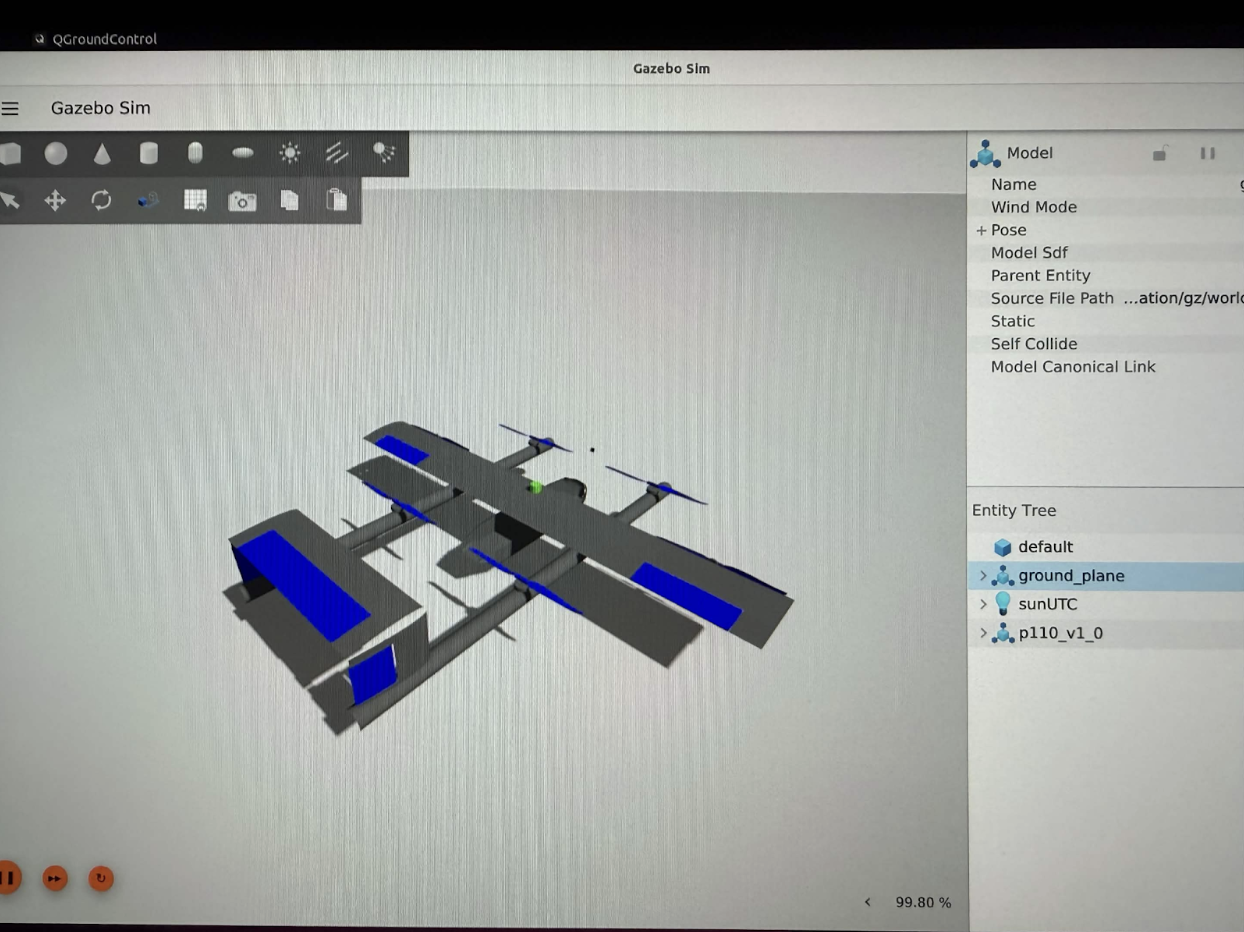Select the default world entity

tap(1045, 547)
